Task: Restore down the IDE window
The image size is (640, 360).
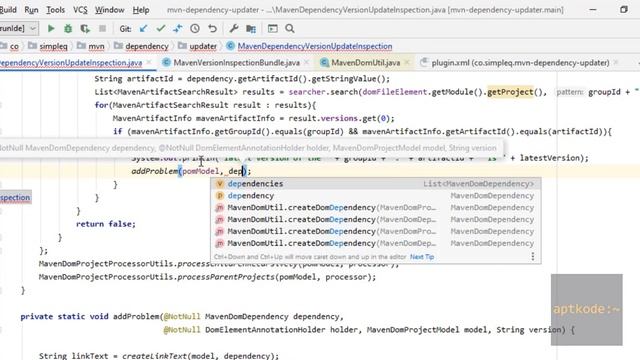Action: (624, 9)
